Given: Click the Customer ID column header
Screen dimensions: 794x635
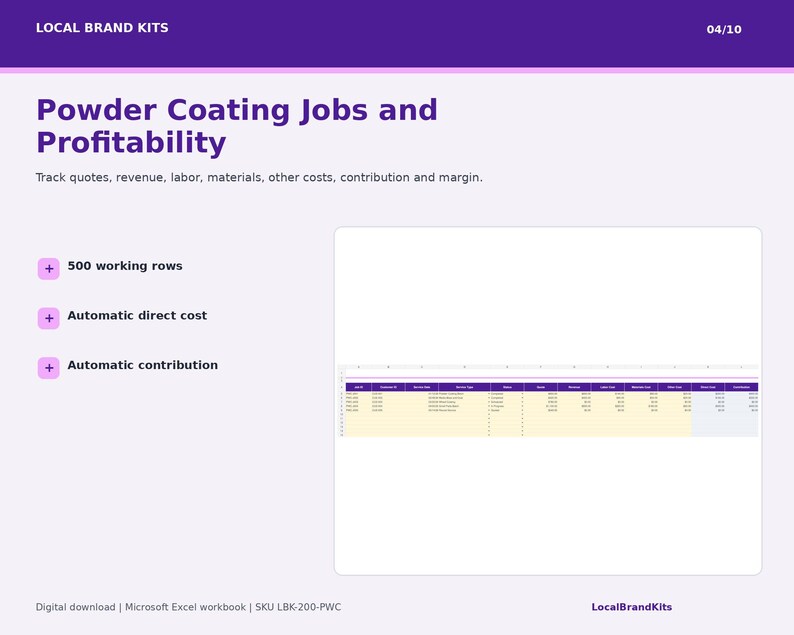Looking at the screenshot, I should point(388,387).
